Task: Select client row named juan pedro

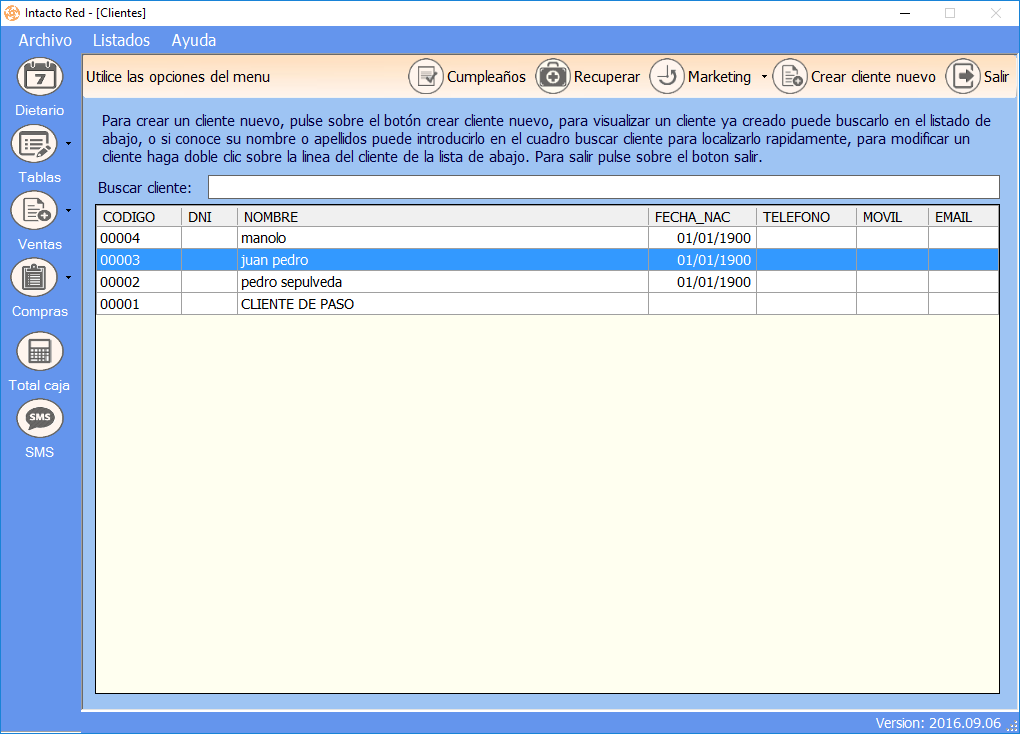Action: point(547,260)
